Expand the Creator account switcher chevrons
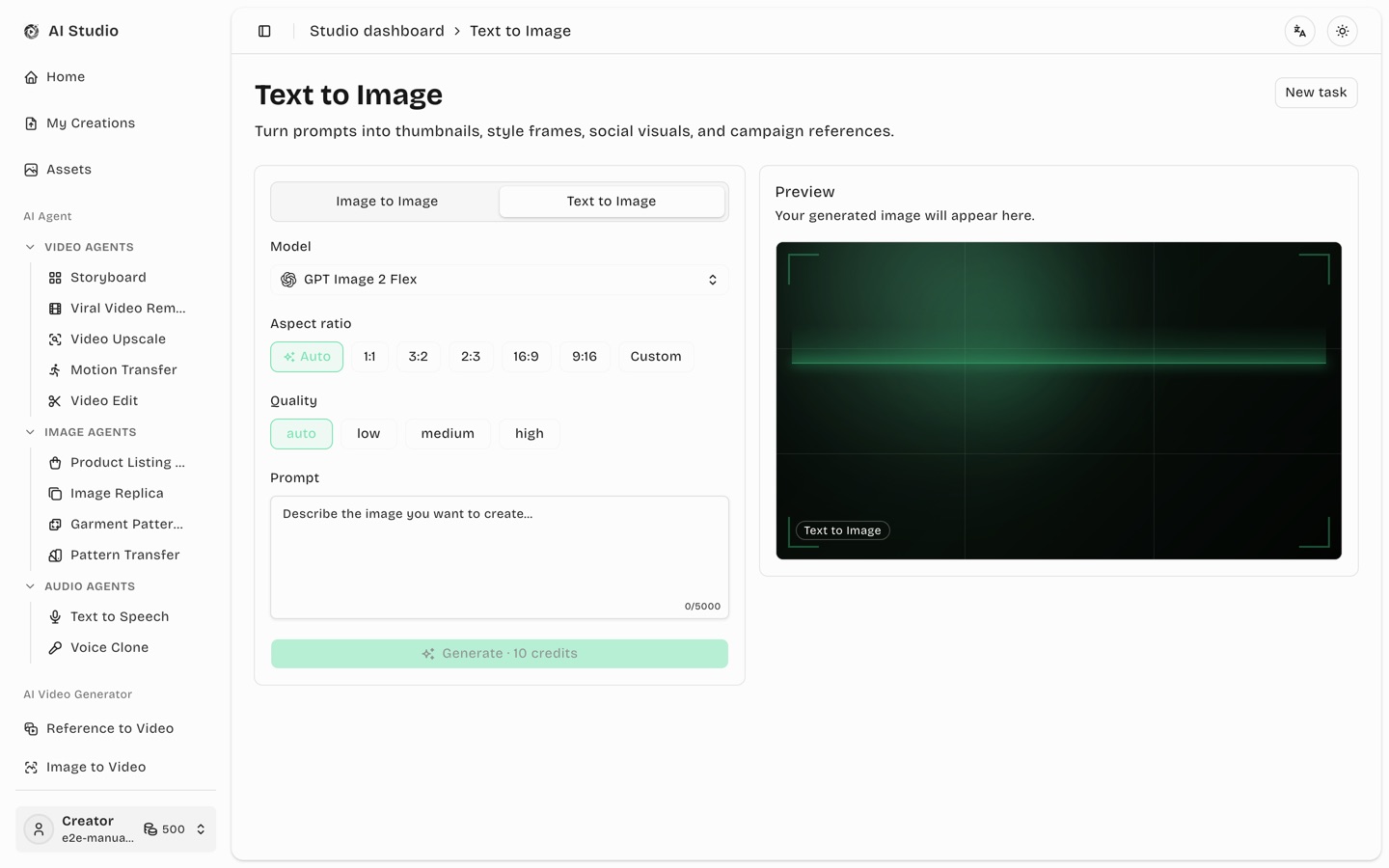Screen dimensions: 1389x868 pyautogui.click(x=201, y=829)
